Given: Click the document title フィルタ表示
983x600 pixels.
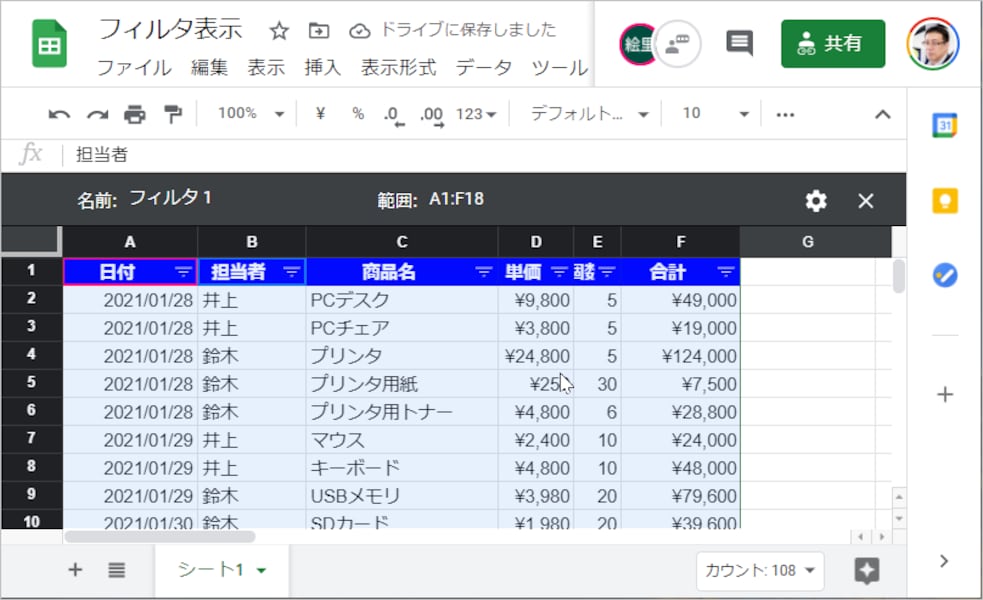Looking at the screenshot, I should point(170,30).
